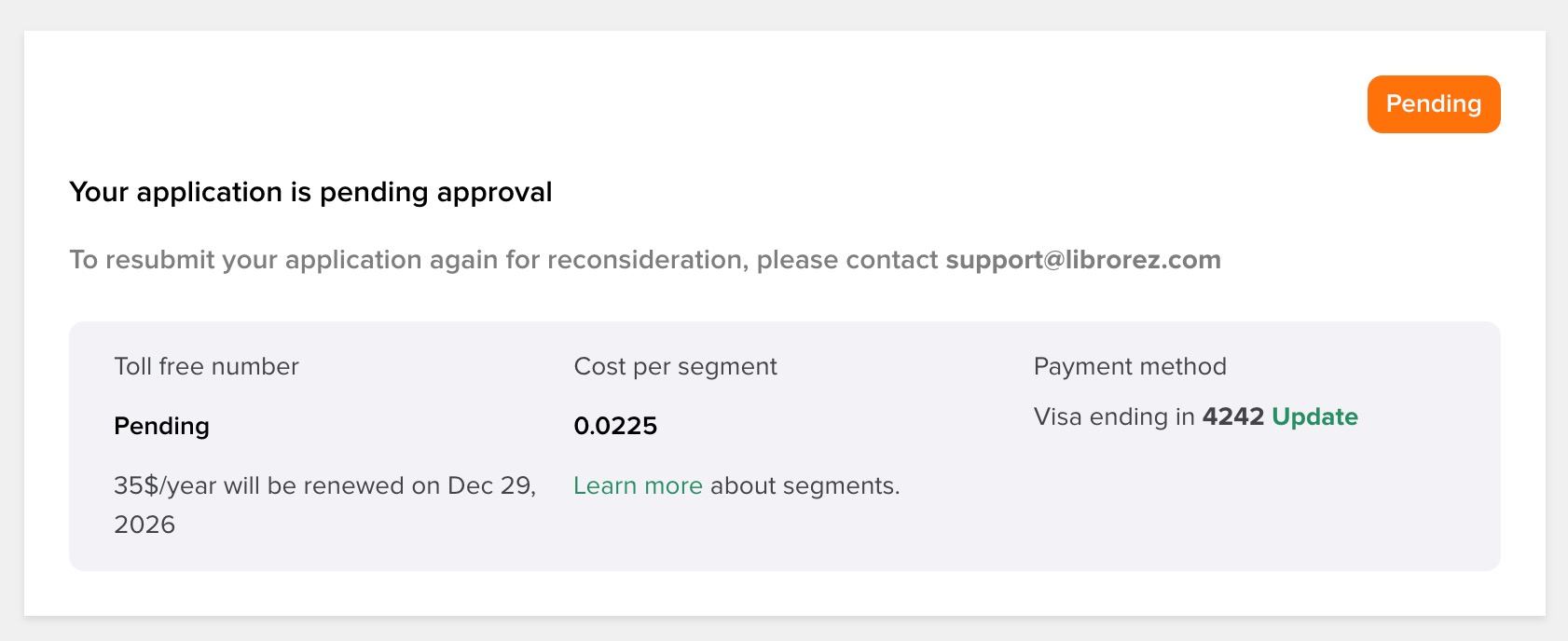Click the Toll free number label
The height and width of the screenshot is (641, 1568).
click(x=206, y=366)
